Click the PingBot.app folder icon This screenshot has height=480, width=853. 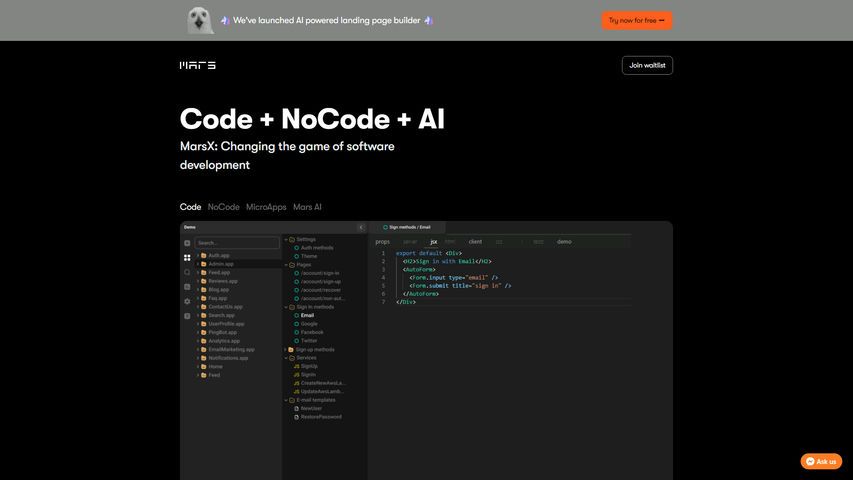[203, 332]
